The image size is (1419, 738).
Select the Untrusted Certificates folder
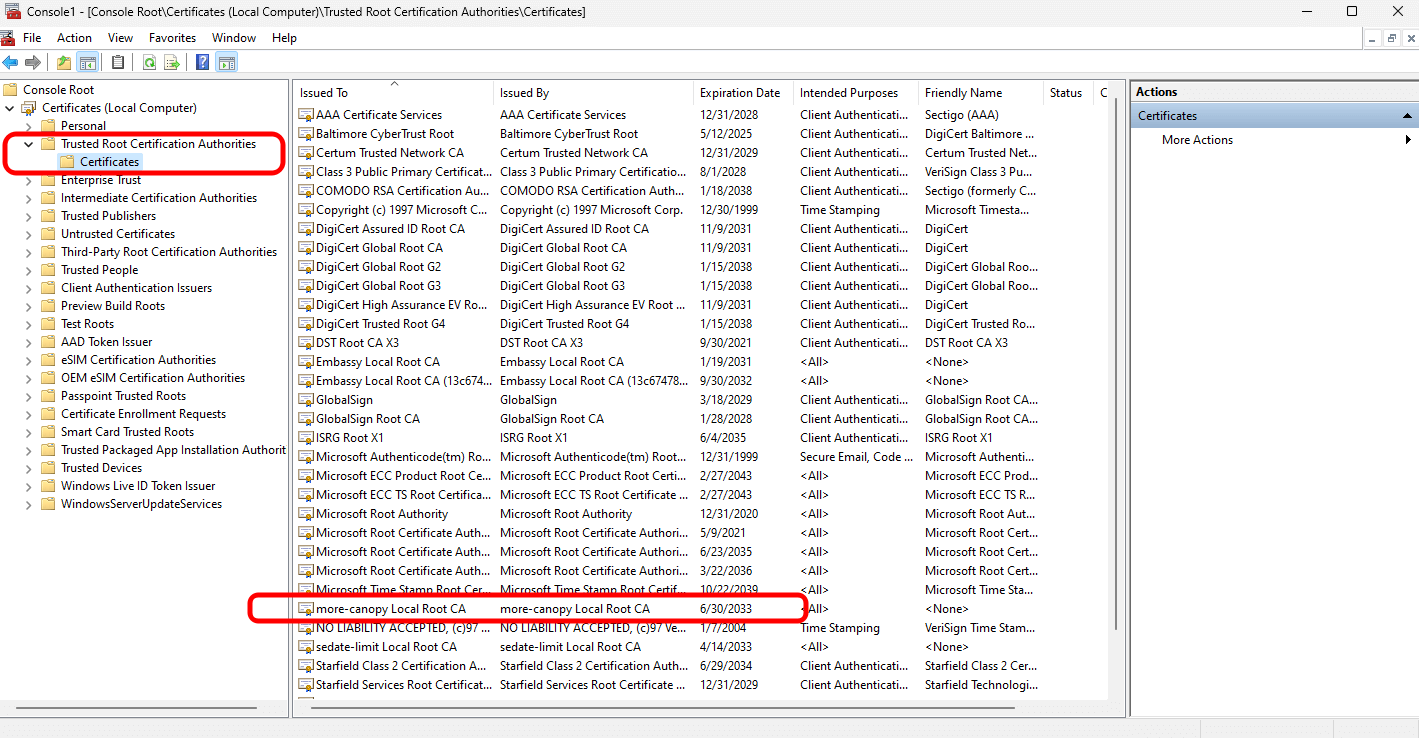pyautogui.click(x=117, y=234)
